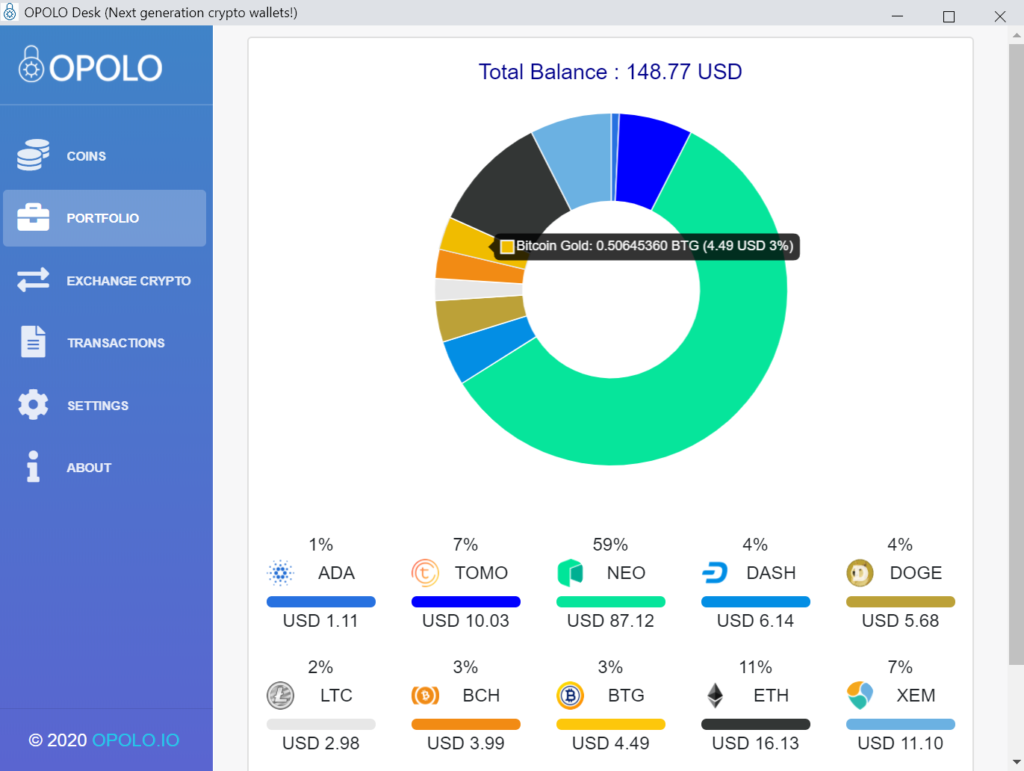1024x771 pixels.
Task: Click the 'USD 10.03' TOMO value
Action: (466, 620)
